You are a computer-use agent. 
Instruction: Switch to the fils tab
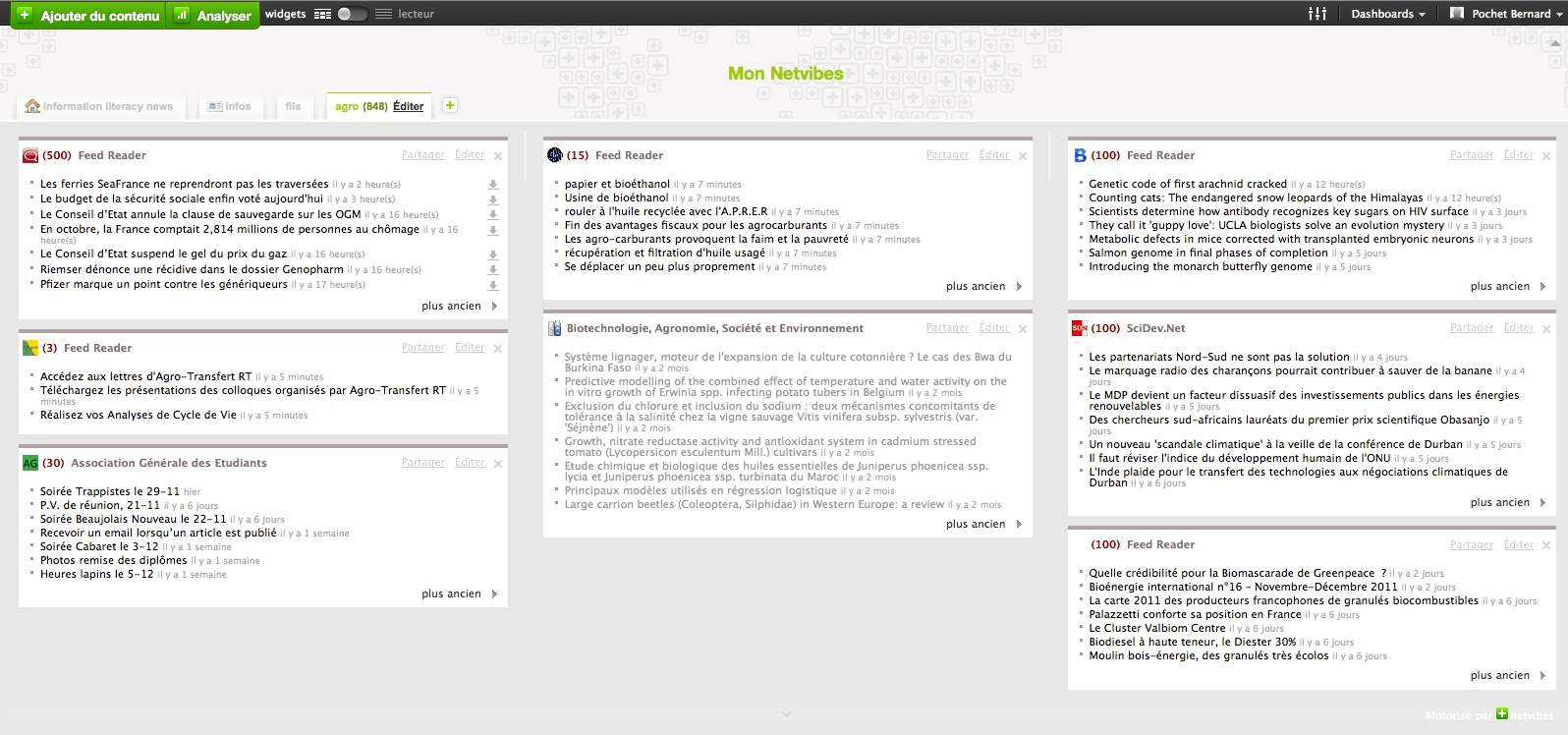coord(293,106)
